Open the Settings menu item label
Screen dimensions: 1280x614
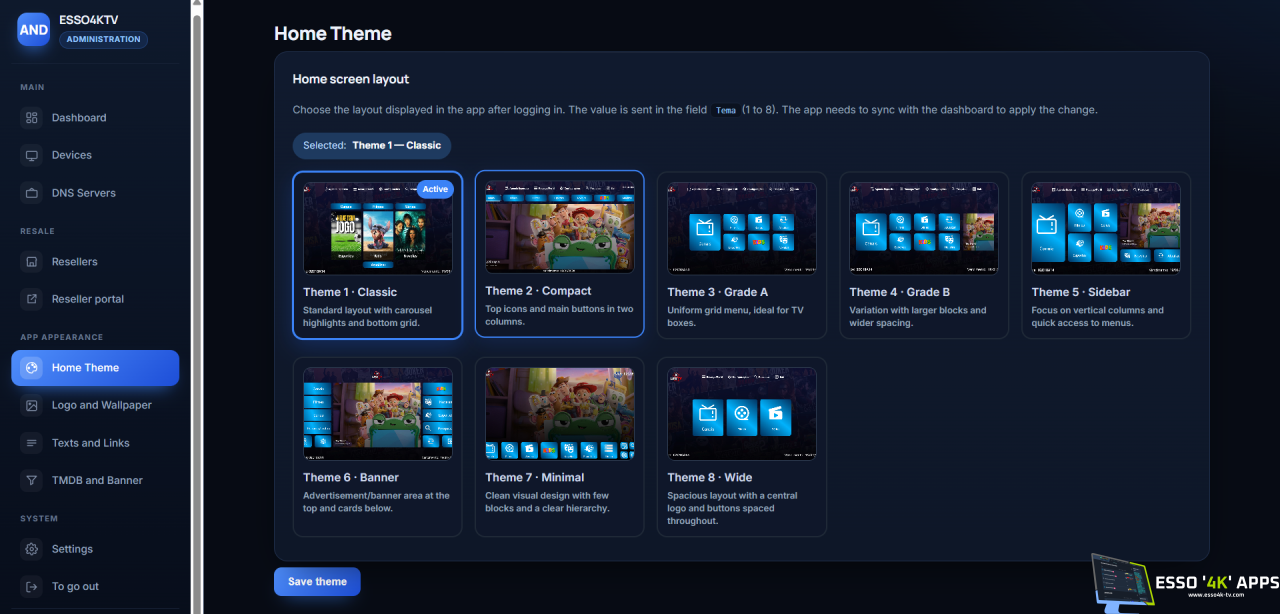(72, 549)
